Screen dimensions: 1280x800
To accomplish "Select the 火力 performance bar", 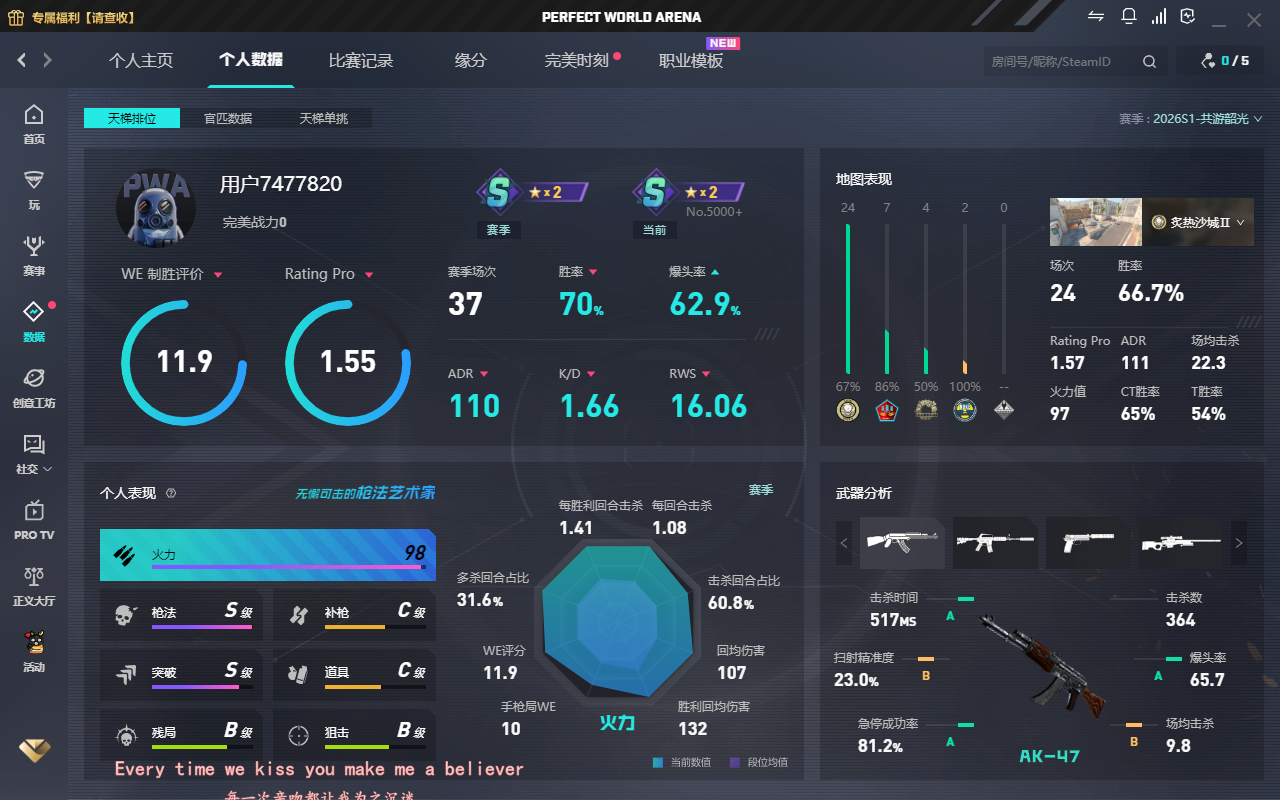I will (x=268, y=555).
